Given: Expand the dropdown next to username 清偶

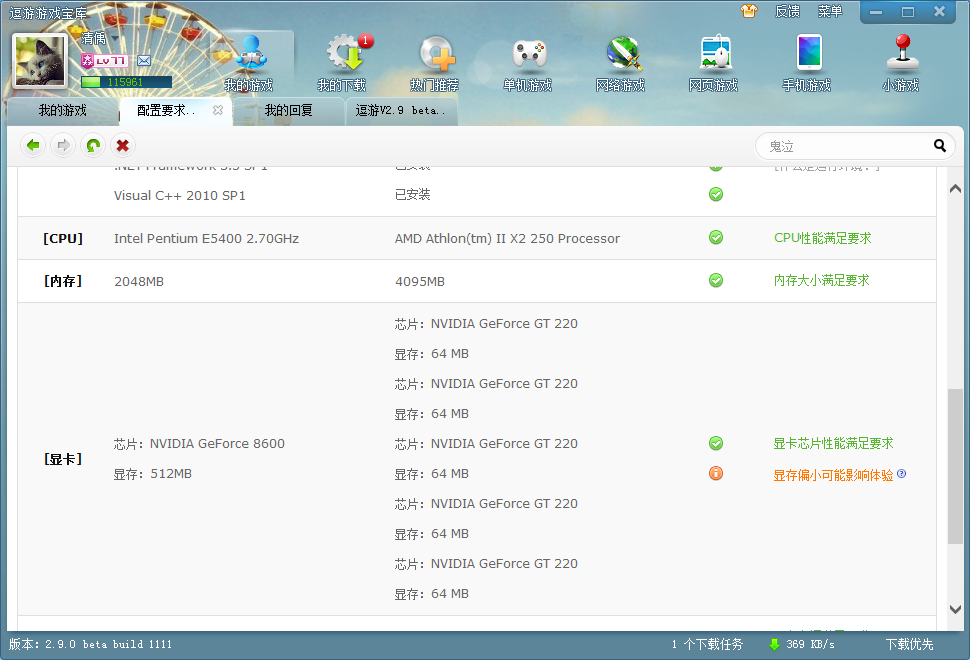Looking at the screenshot, I should (x=115, y=38).
